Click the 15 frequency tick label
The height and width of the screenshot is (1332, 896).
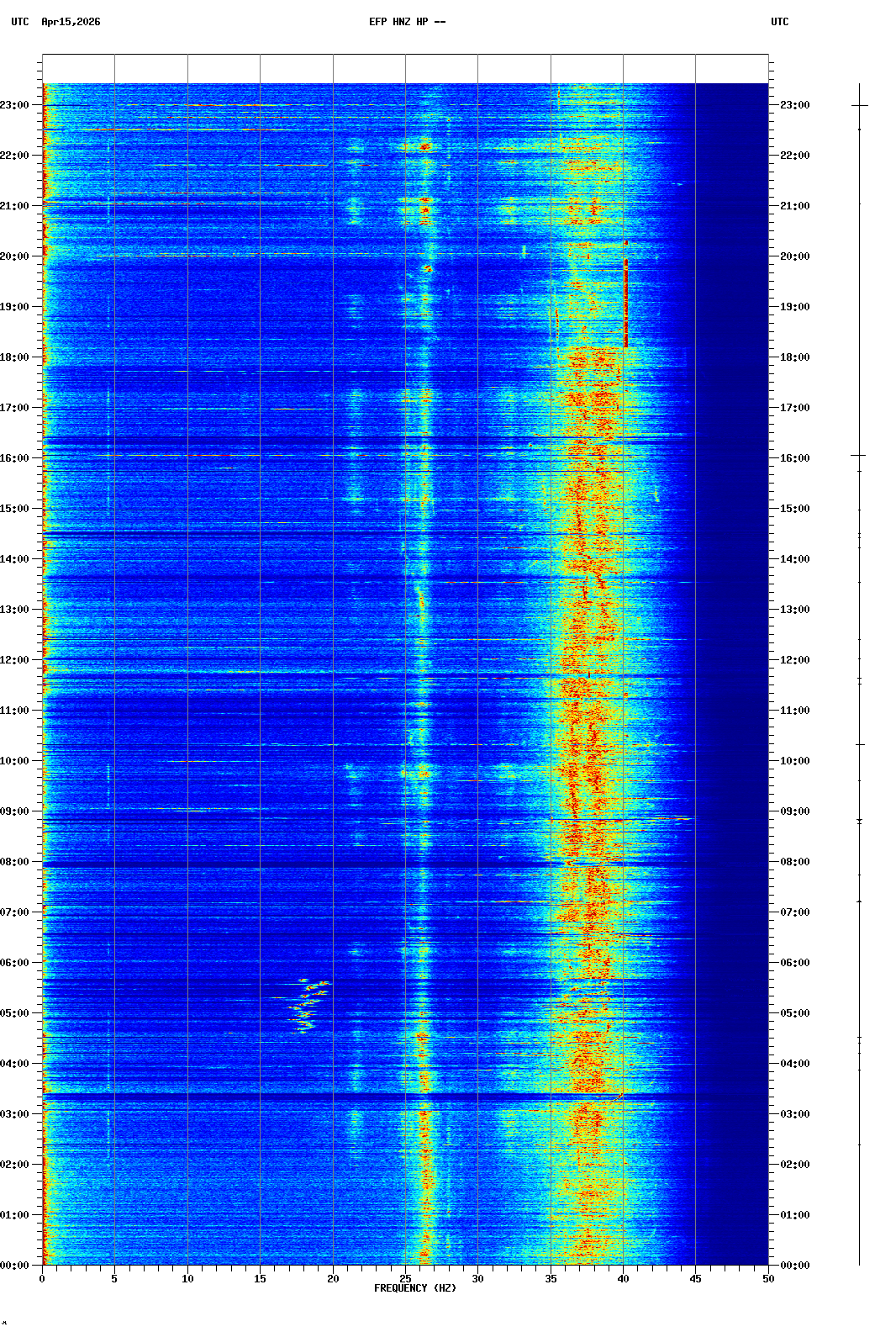[x=260, y=1279]
